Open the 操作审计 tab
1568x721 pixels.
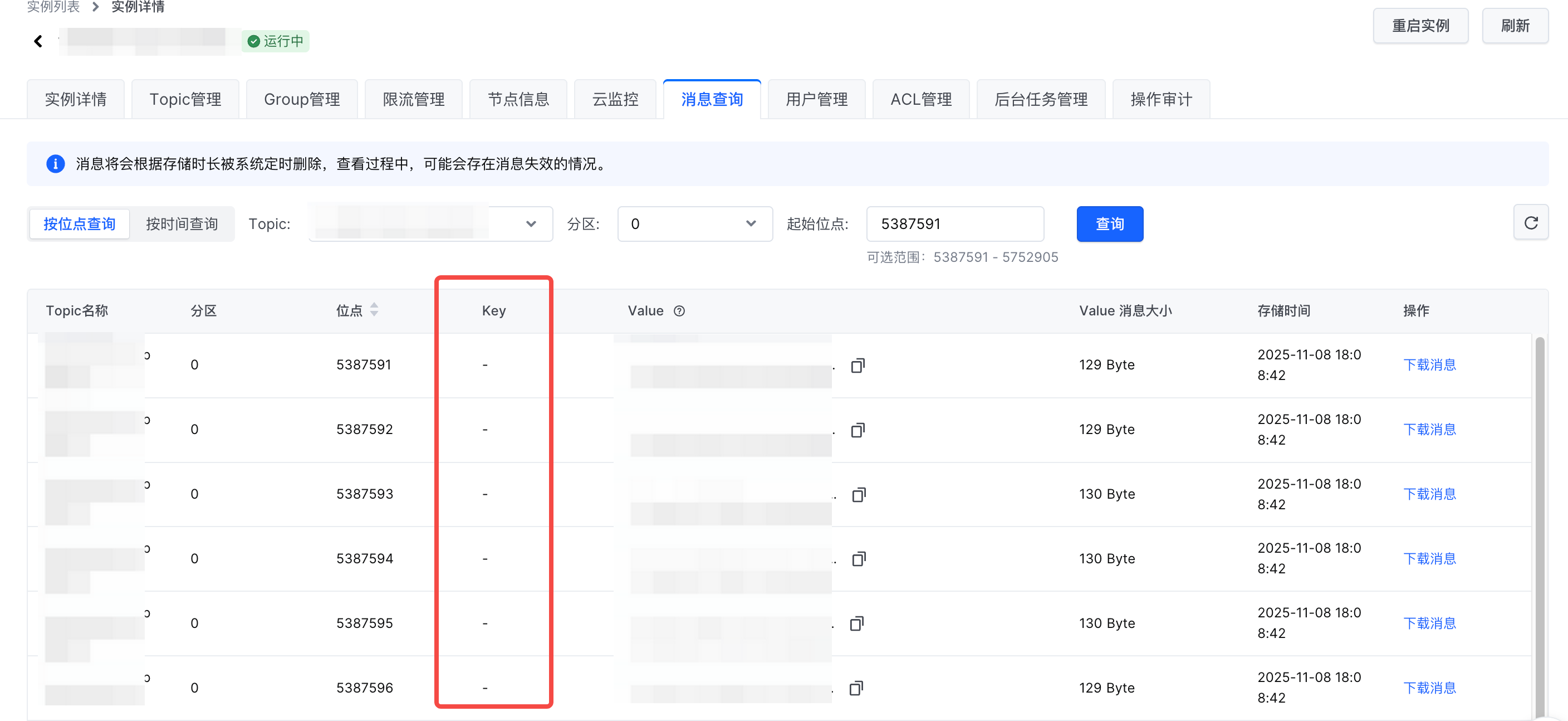(1161, 99)
